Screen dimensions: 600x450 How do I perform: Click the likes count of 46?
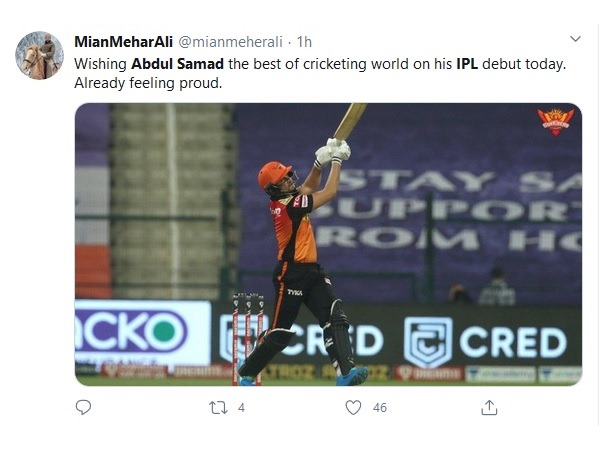[x=379, y=408]
